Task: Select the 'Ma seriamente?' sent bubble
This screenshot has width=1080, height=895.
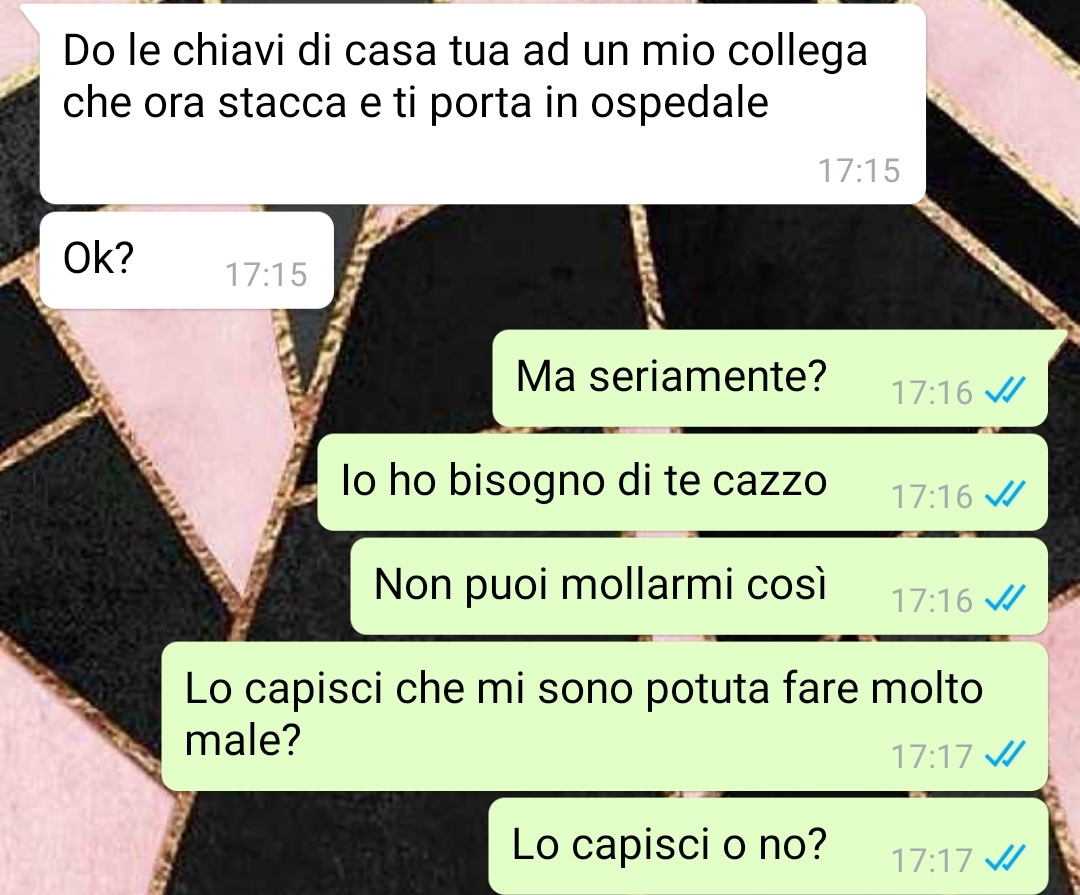Action: pos(770,378)
